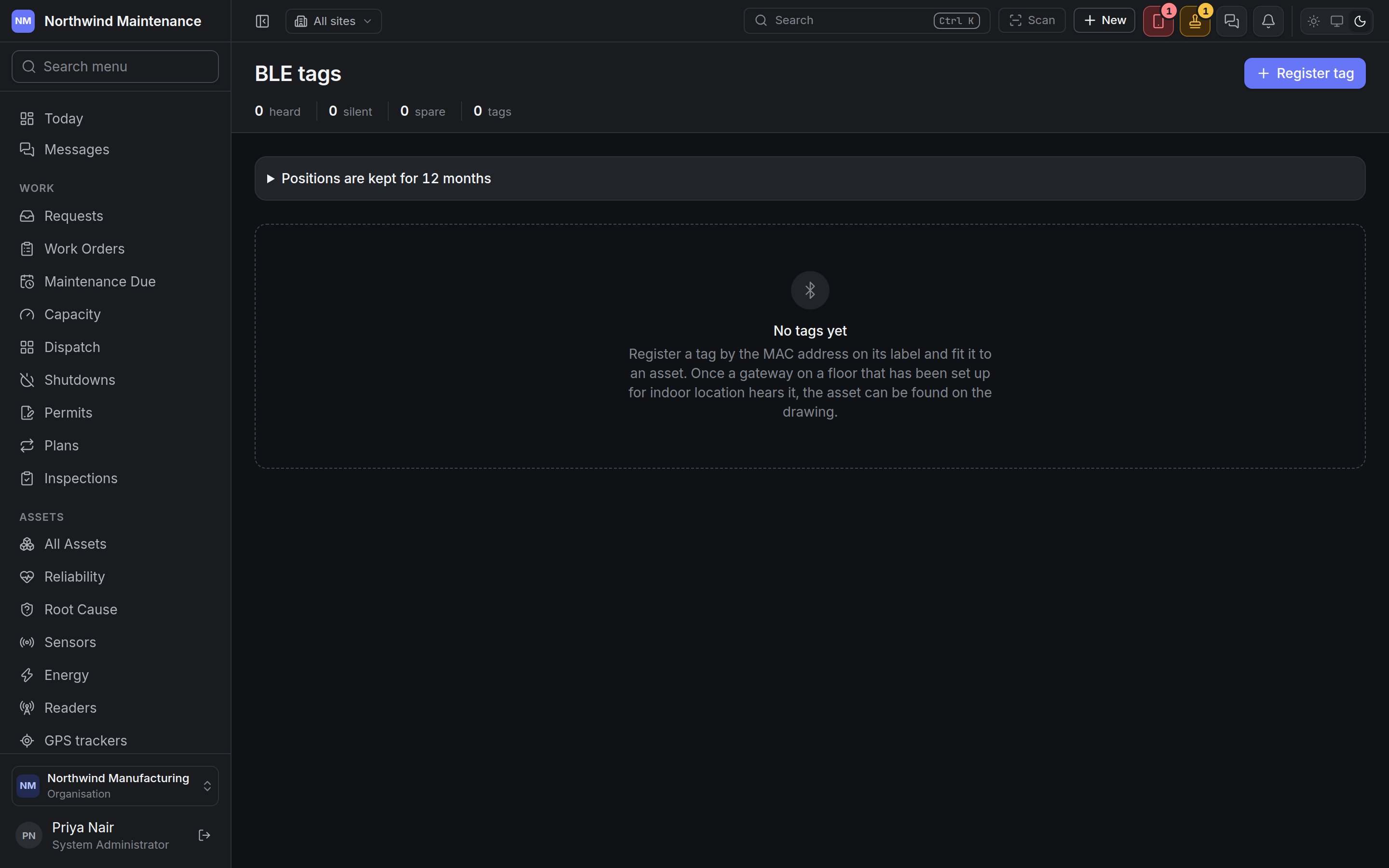Go to Requests
Viewport: 1389px width, 868px height.
tap(115, 216)
